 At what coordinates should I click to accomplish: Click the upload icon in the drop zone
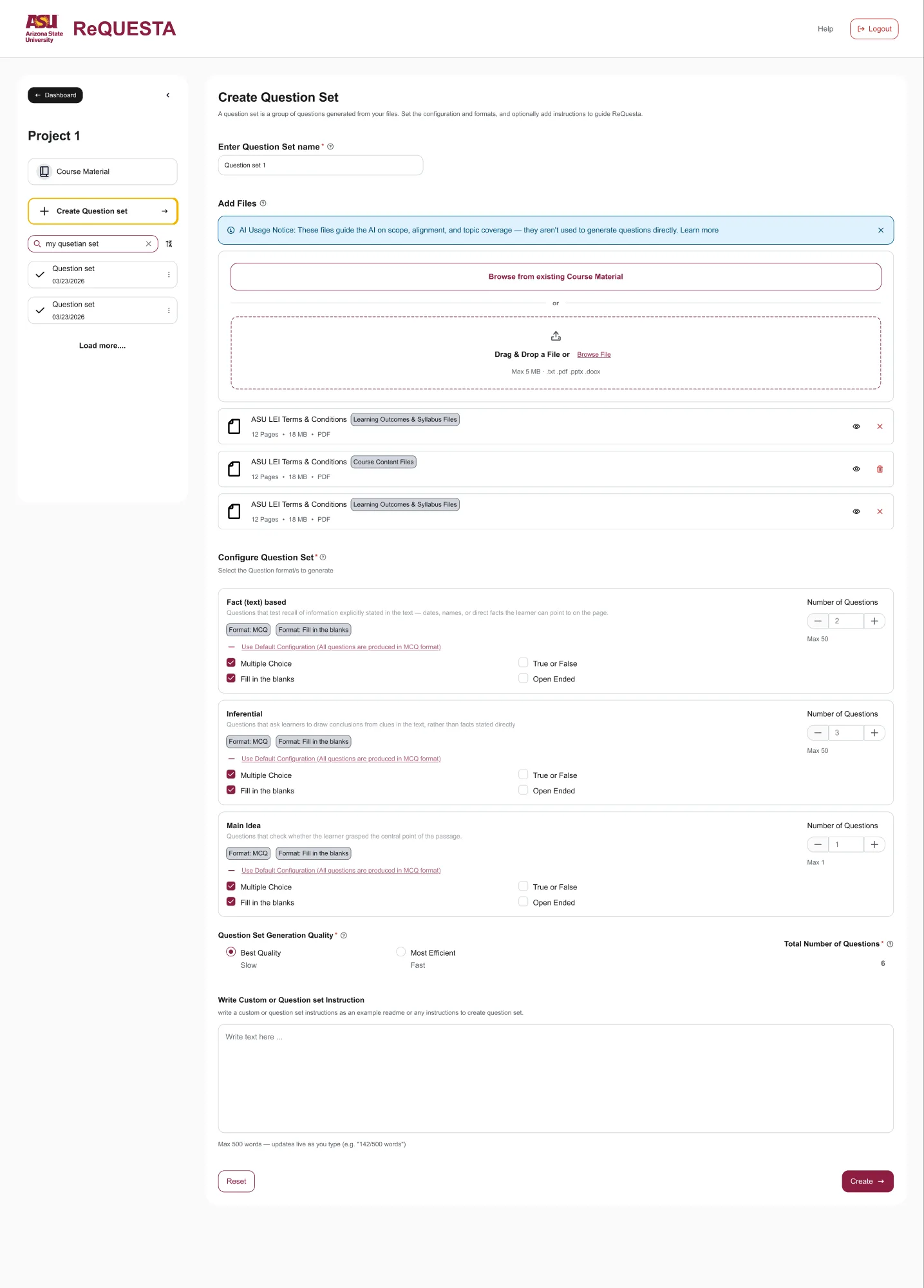click(556, 336)
